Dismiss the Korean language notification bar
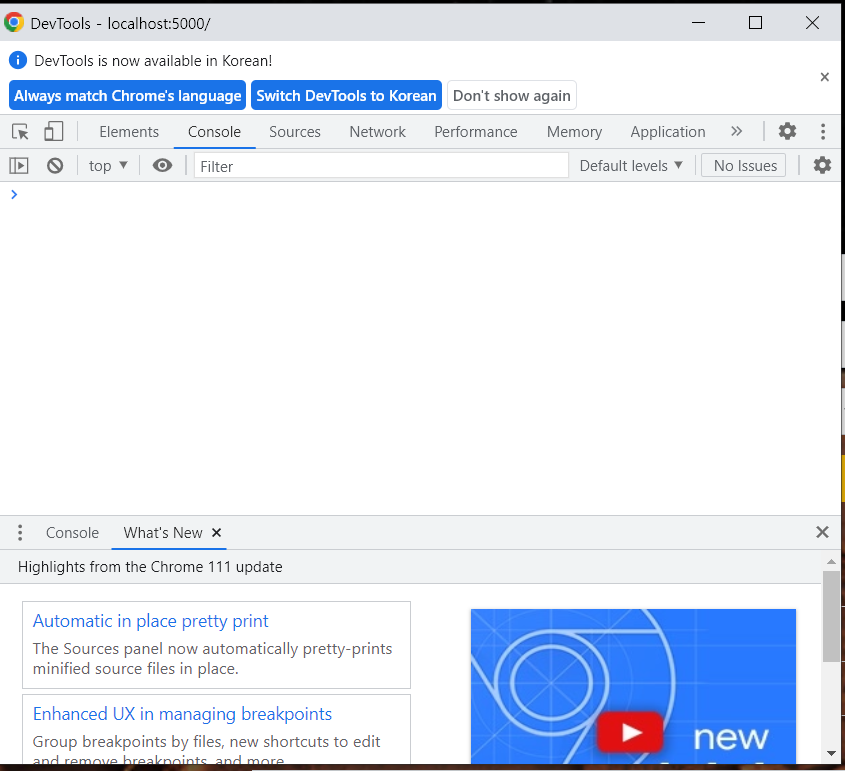This screenshot has width=845, height=771. coord(825,77)
